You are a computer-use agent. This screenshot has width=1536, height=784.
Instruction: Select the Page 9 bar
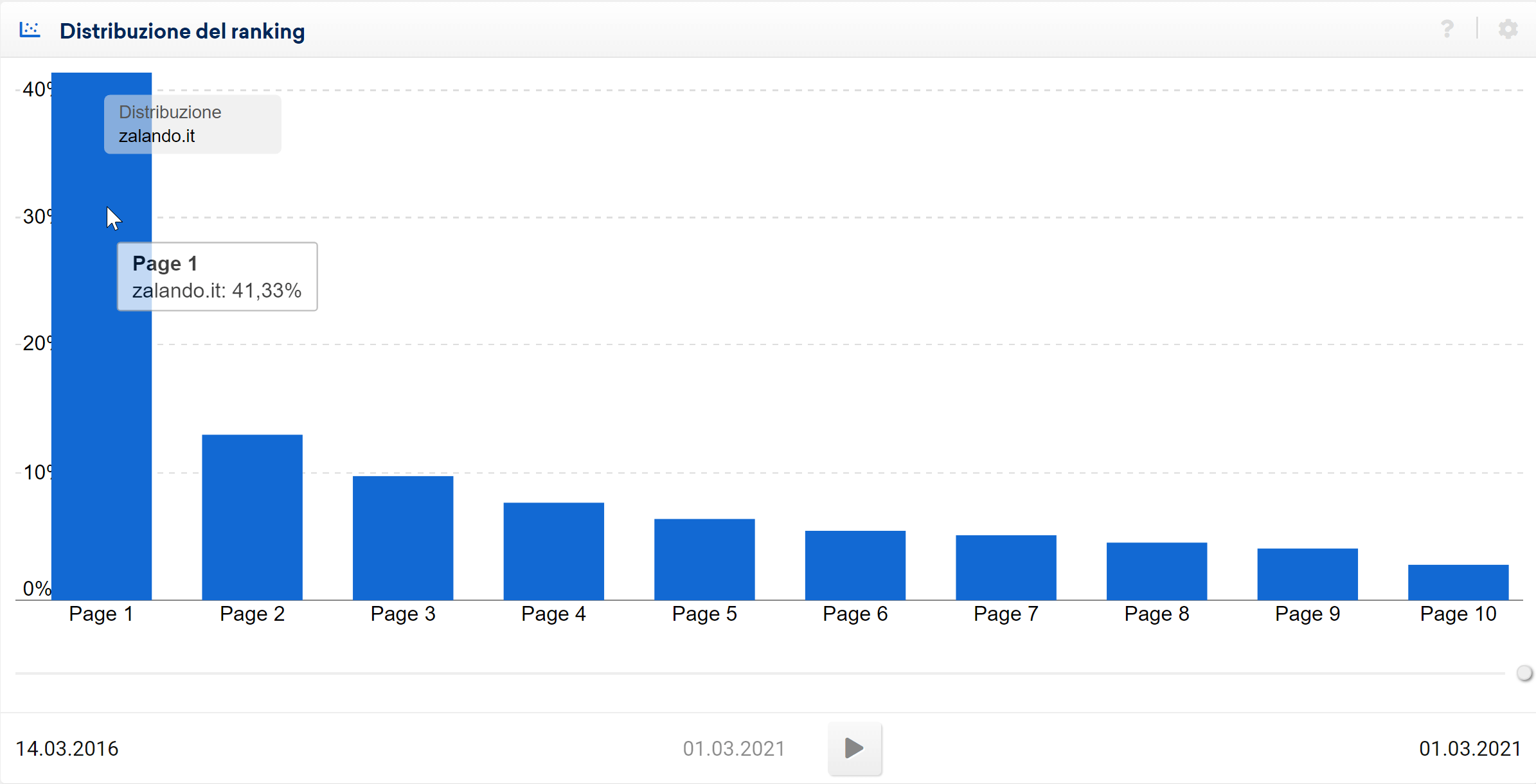click(x=1307, y=574)
